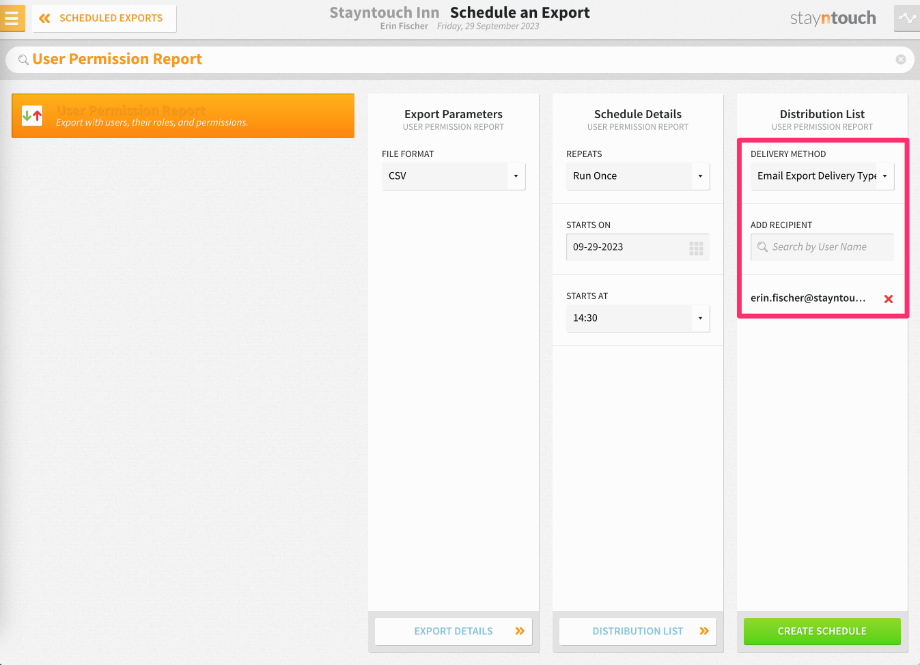Open the File Format CSV dropdown
Screen dimensions: 920x665
[x=454, y=176]
